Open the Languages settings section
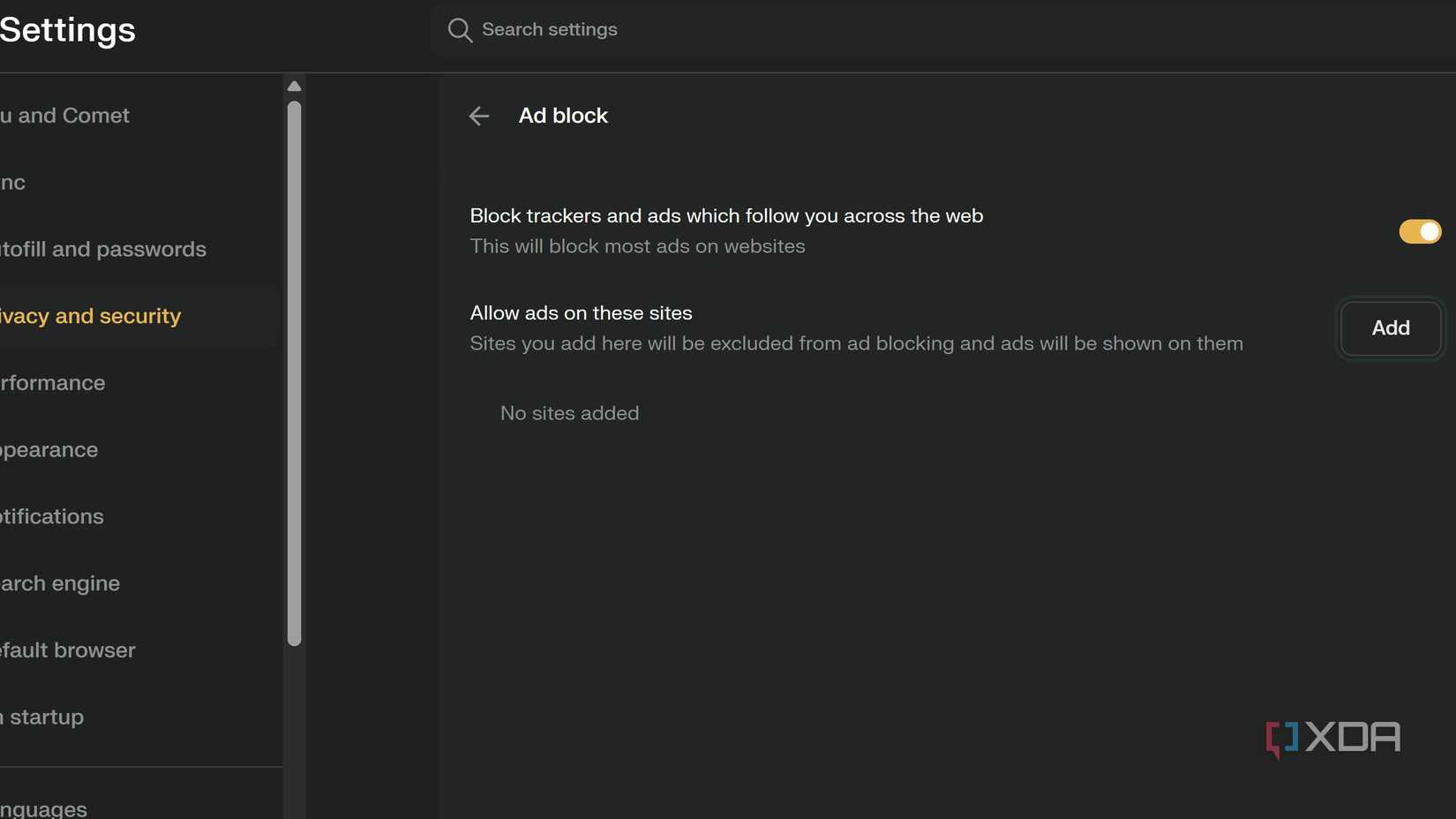The image size is (1456, 819). click(x=44, y=808)
